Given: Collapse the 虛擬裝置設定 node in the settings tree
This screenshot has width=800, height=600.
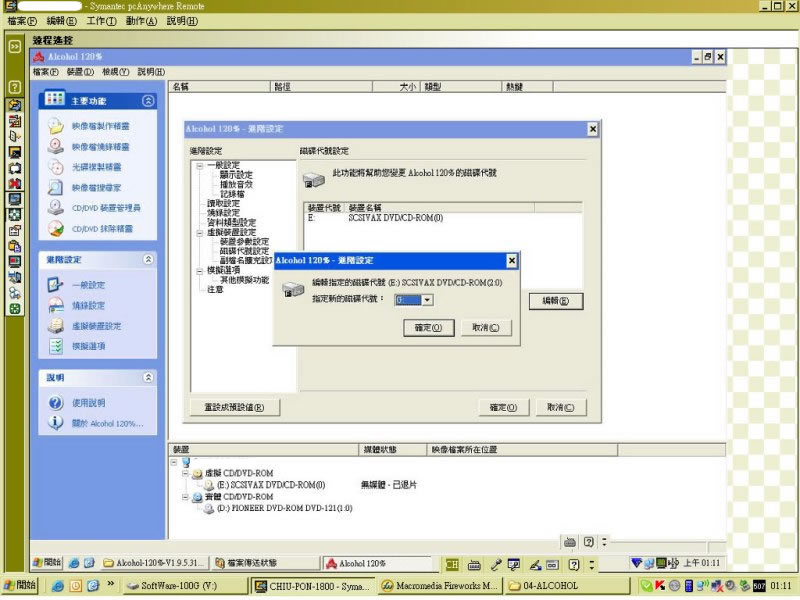Looking at the screenshot, I should 200,233.
